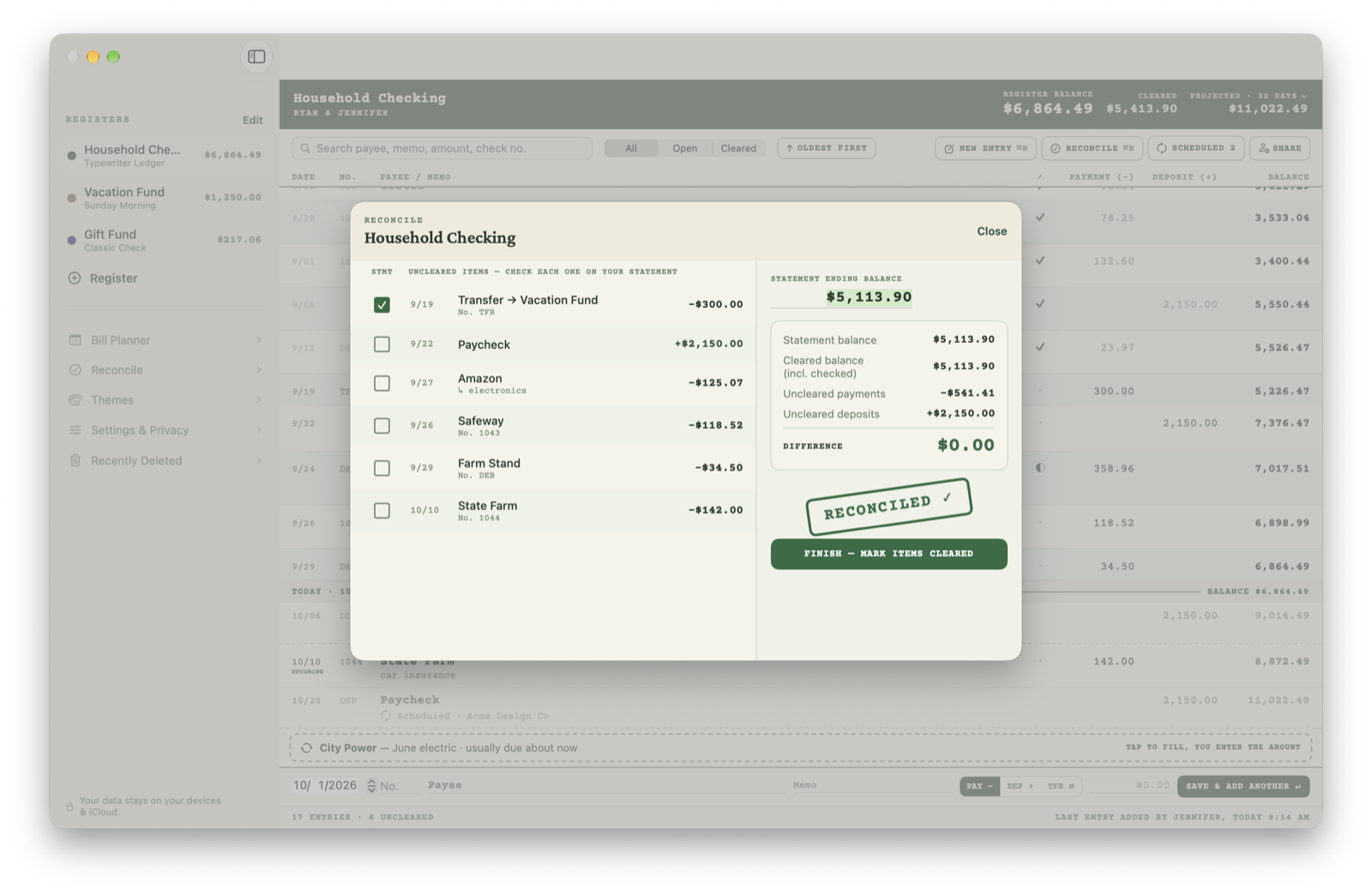Image resolution: width=1372 pixels, height=894 pixels.
Task: Click Finish — Mark Items Cleared
Action: 889,554
